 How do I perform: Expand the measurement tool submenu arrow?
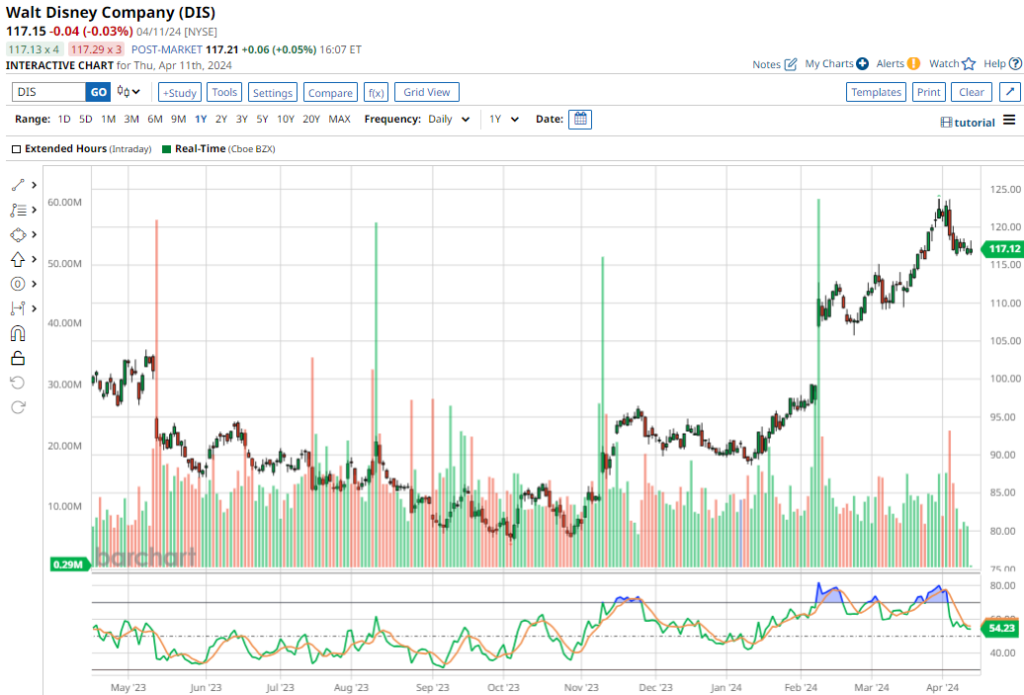click(34, 309)
